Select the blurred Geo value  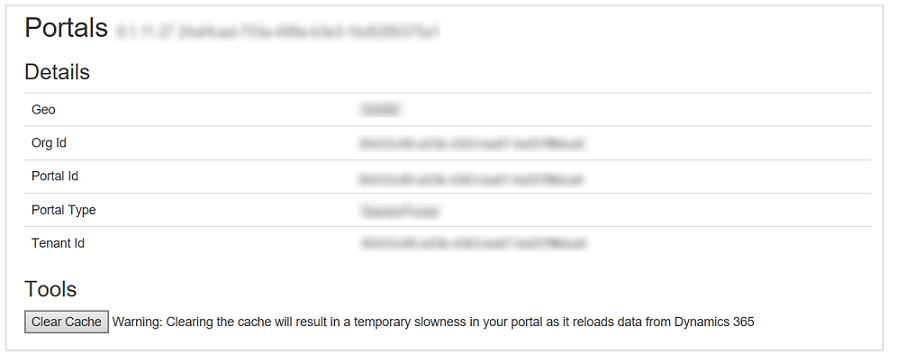pyautogui.click(x=380, y=109)
